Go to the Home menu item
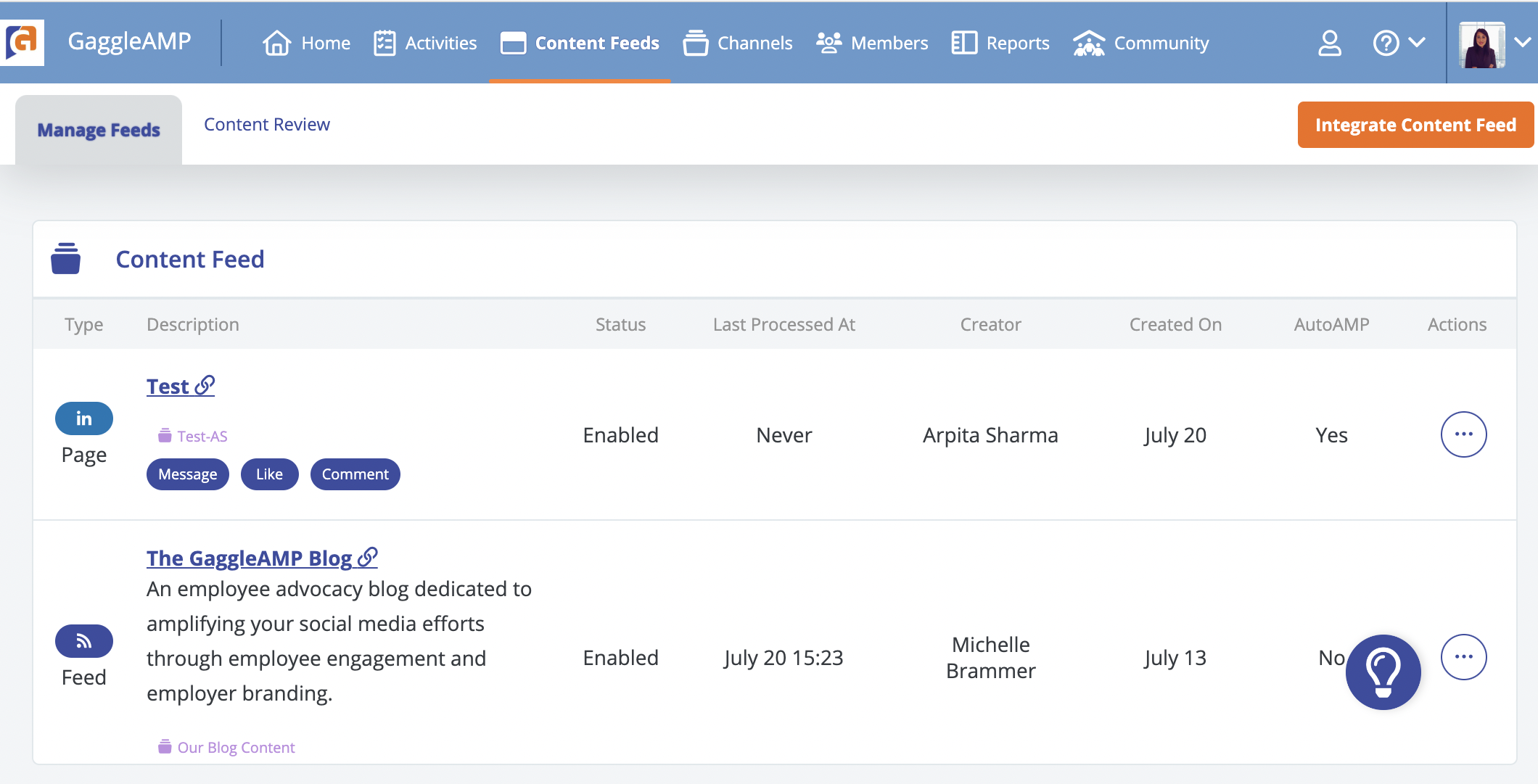This screenshot has width=1538, height=784. [306, 43]
